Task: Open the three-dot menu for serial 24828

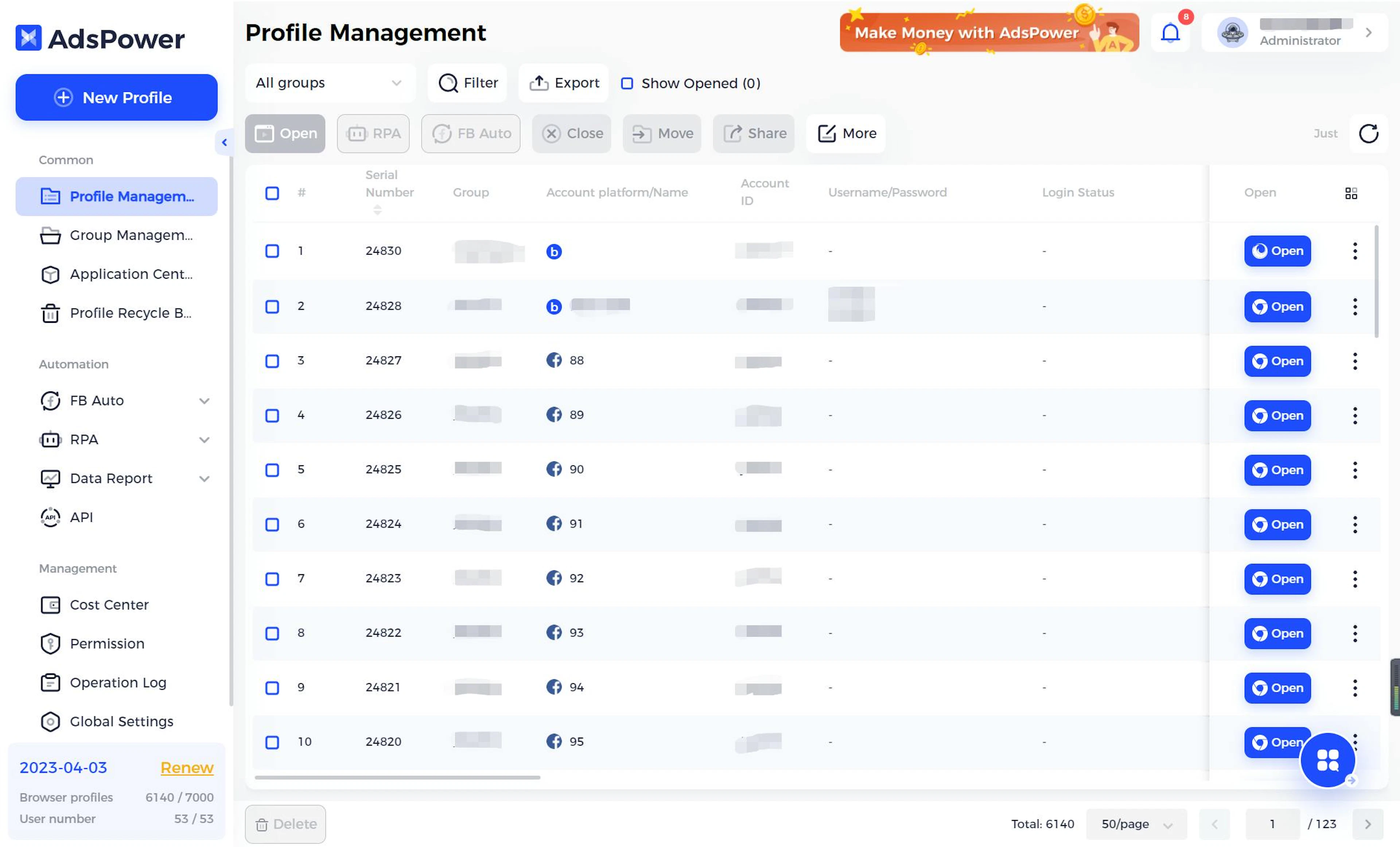Action: pyautogui.click(x=1354, y=306)
